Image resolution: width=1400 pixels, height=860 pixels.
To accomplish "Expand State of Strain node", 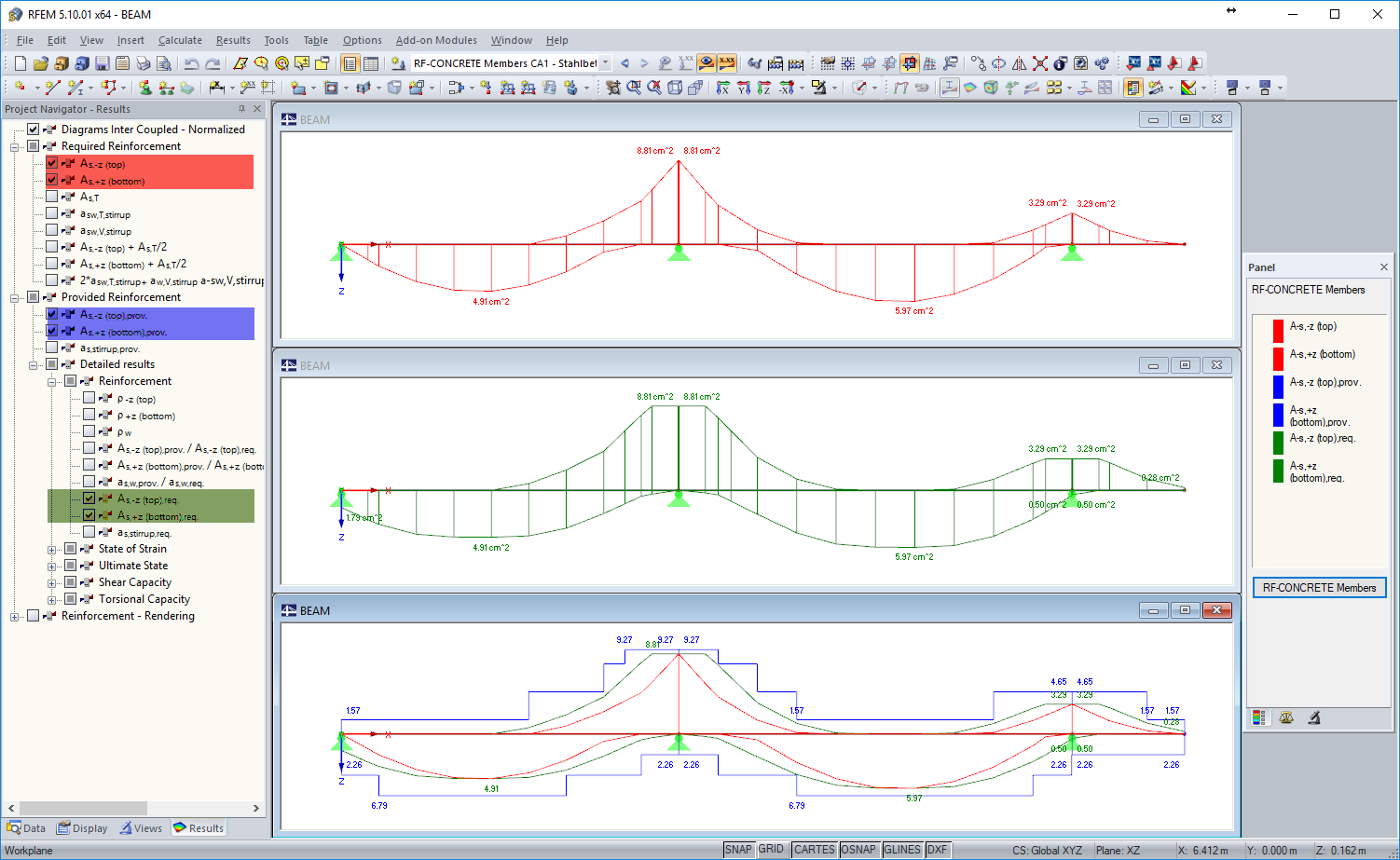I will [52, 550].
